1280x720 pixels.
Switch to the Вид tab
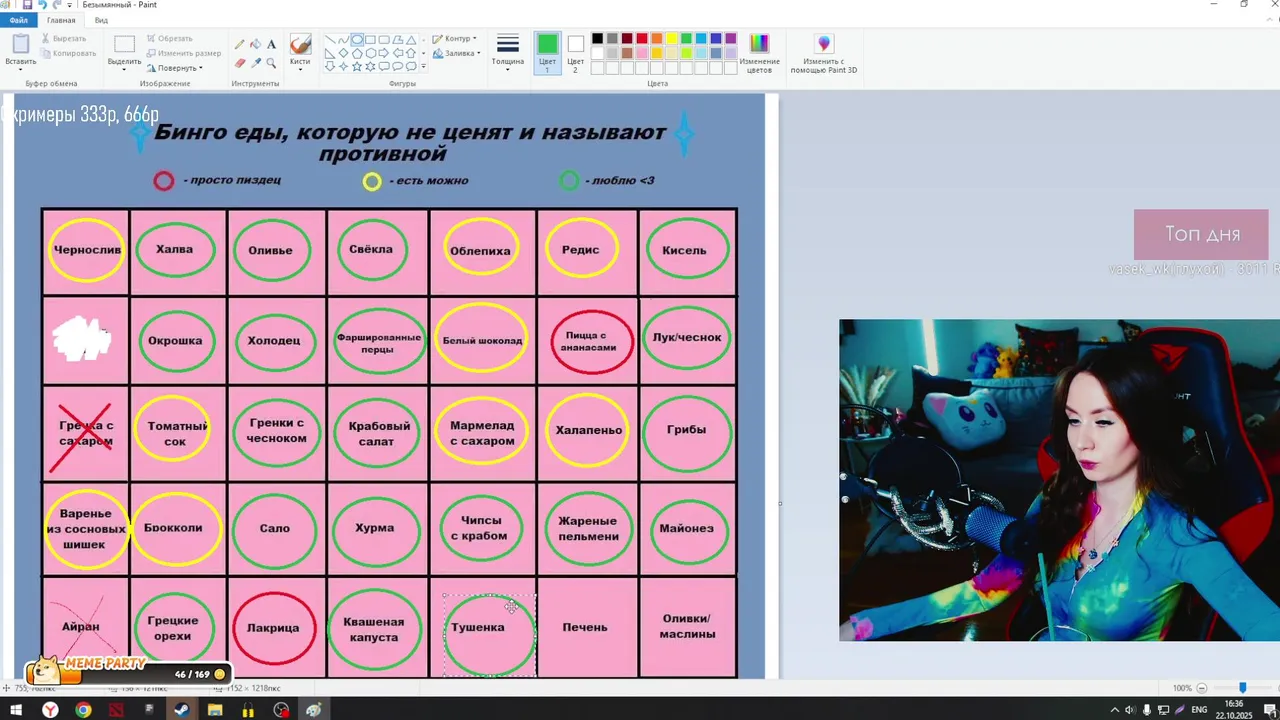click(x=101, y=20)
